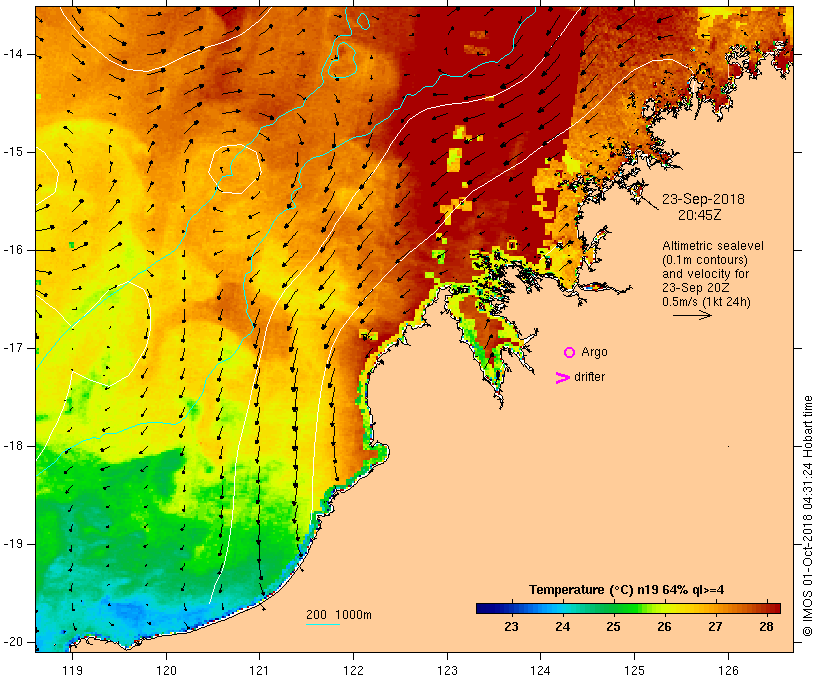Click the latitude label -19
Viewport: 820px width, 680px height.
click(x=13, y=544)
